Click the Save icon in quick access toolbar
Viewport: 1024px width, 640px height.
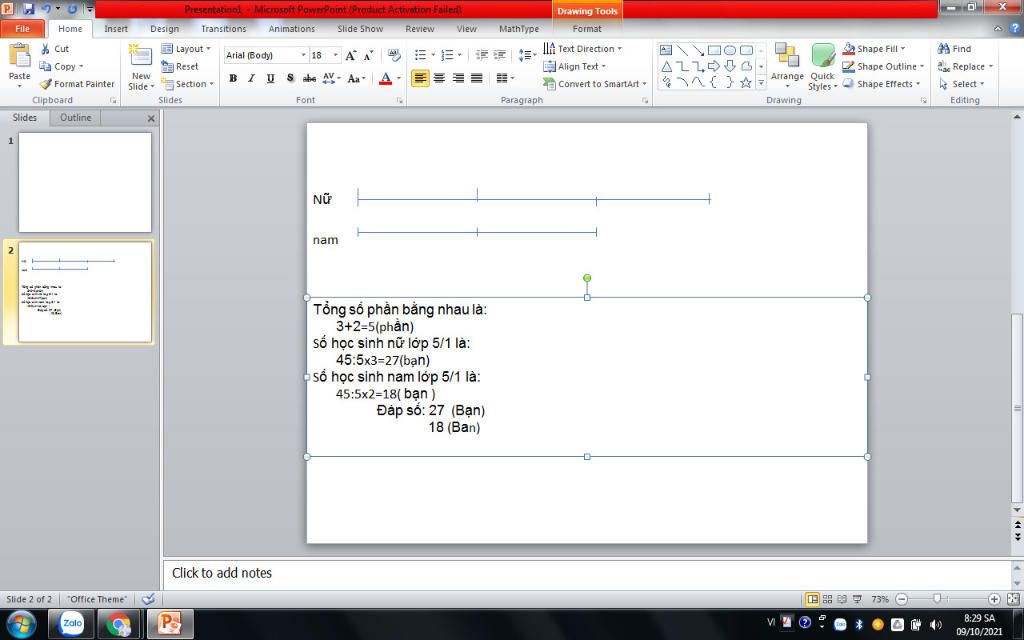click(28, 9)
